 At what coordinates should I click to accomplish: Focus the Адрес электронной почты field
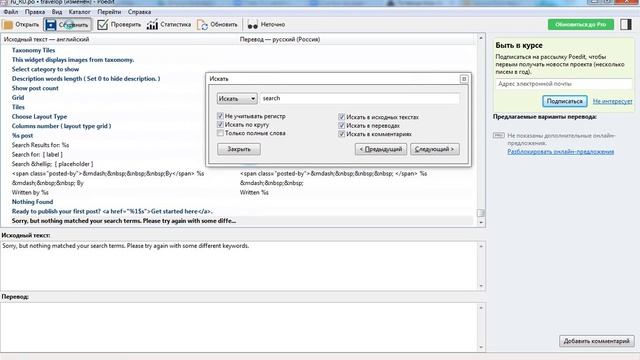pos(564,84)
